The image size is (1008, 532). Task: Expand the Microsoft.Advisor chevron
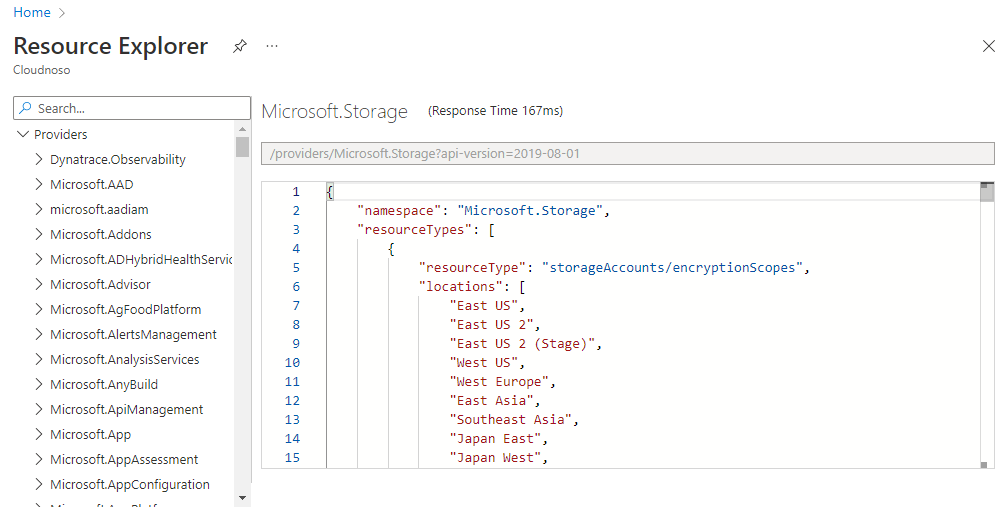coord(39,284)
